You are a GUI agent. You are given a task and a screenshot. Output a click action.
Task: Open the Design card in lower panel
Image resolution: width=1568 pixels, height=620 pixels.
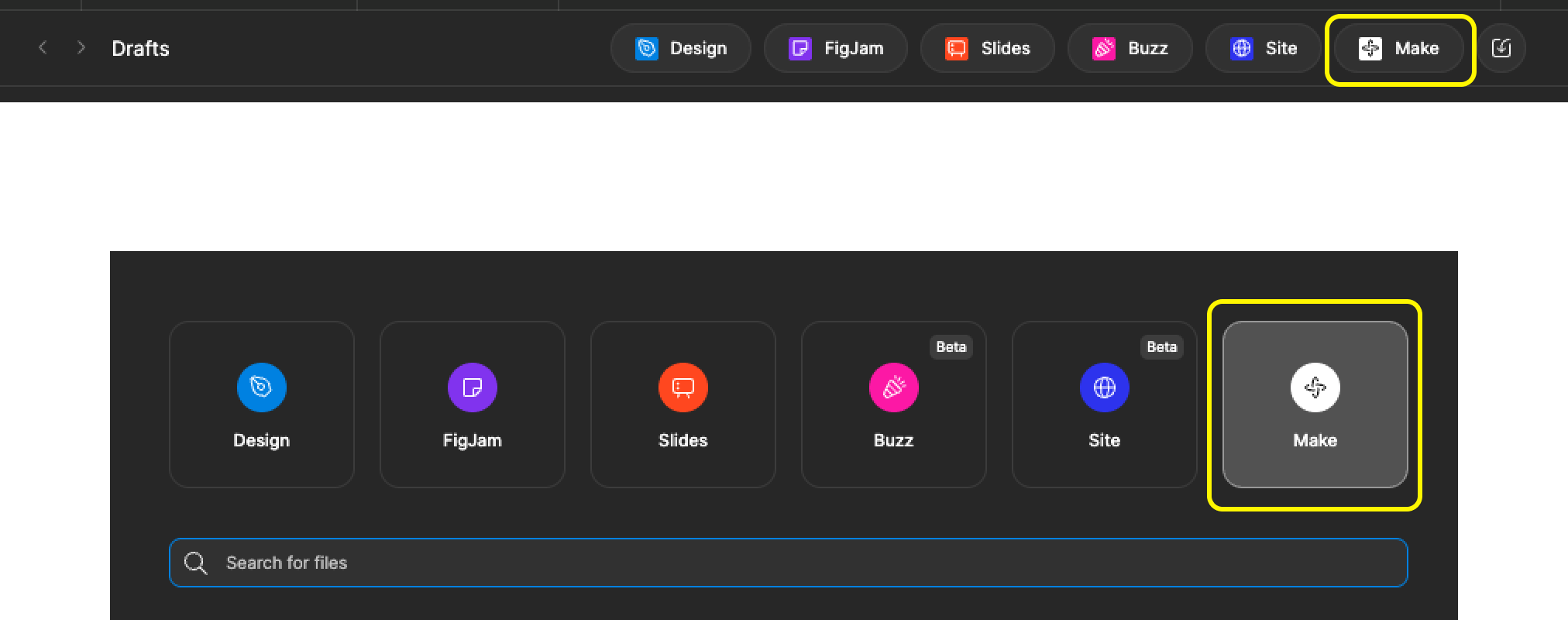pos(262,405)
